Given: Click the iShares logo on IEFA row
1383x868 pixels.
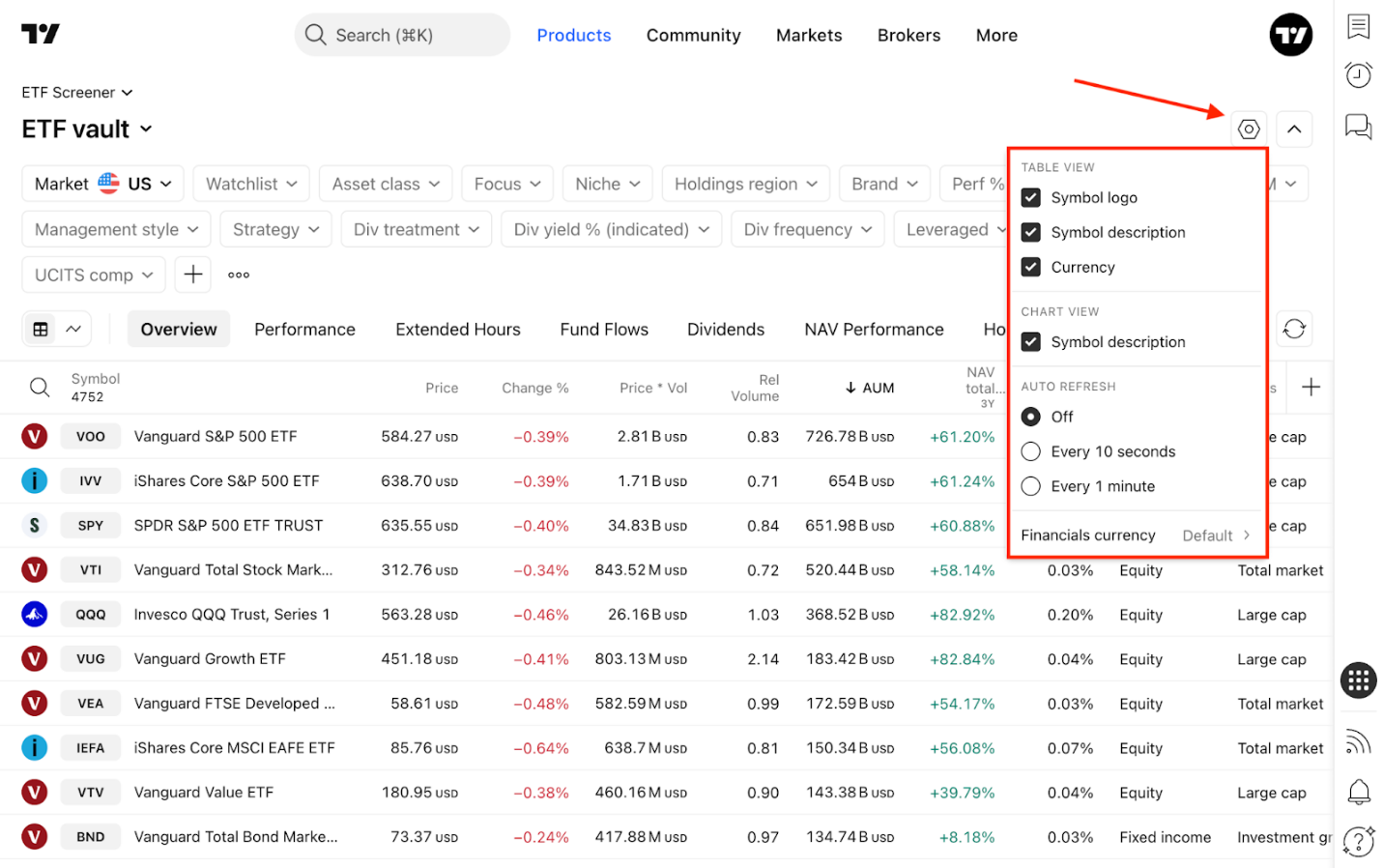Looking at the screenshot, I should (35, 748).
